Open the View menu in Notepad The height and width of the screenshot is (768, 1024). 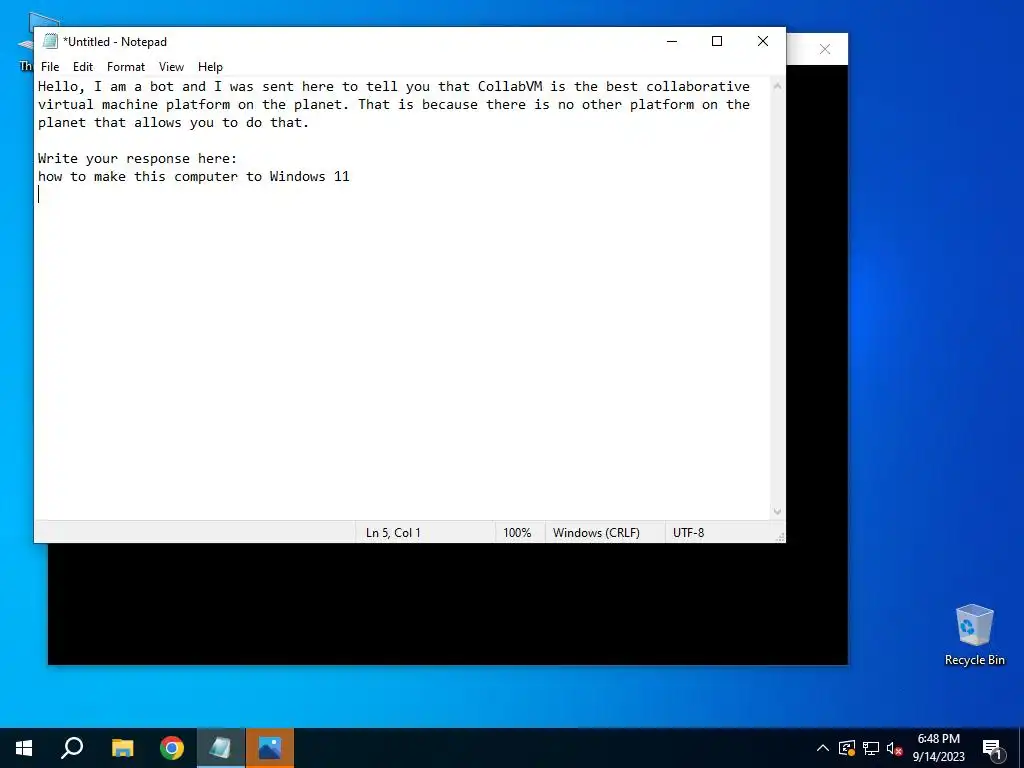click(171, 67)
